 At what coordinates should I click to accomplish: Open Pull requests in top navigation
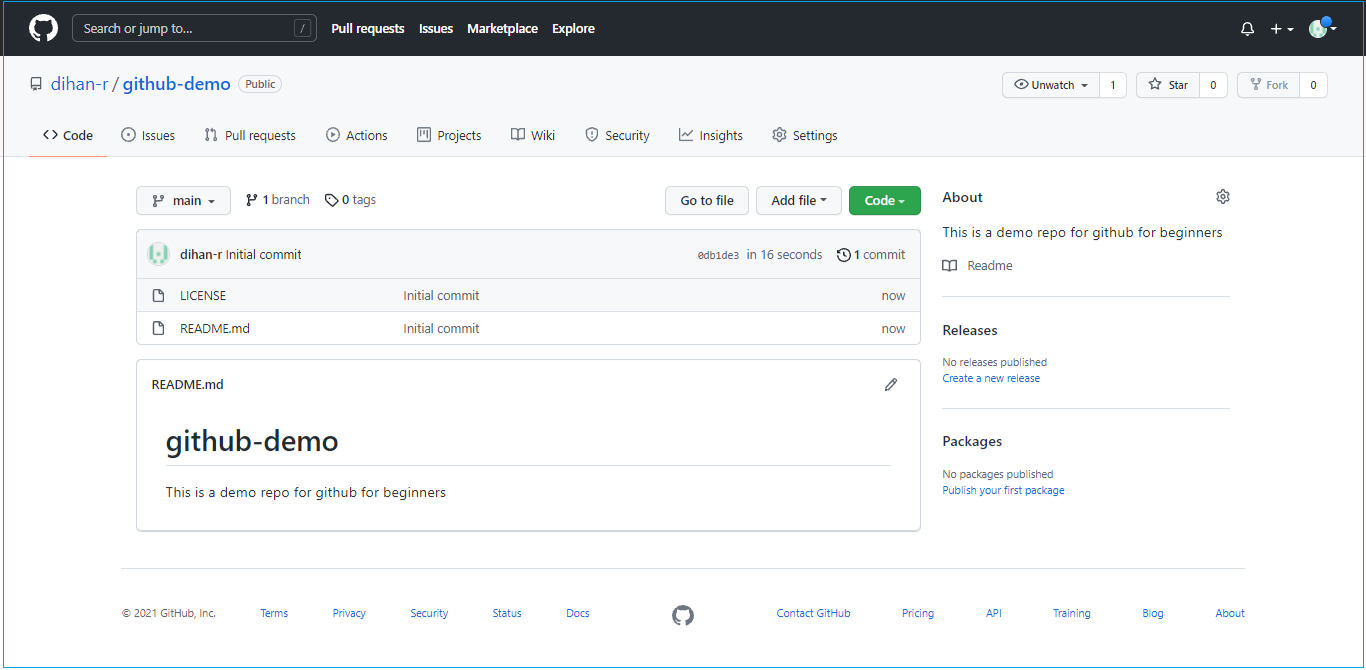[368, 29]
